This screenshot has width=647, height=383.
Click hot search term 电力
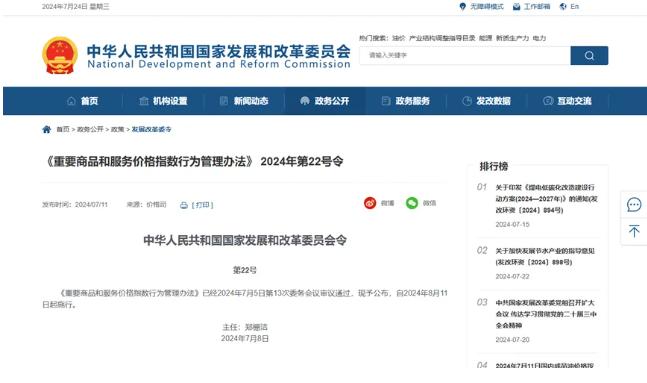pos(539,38)
